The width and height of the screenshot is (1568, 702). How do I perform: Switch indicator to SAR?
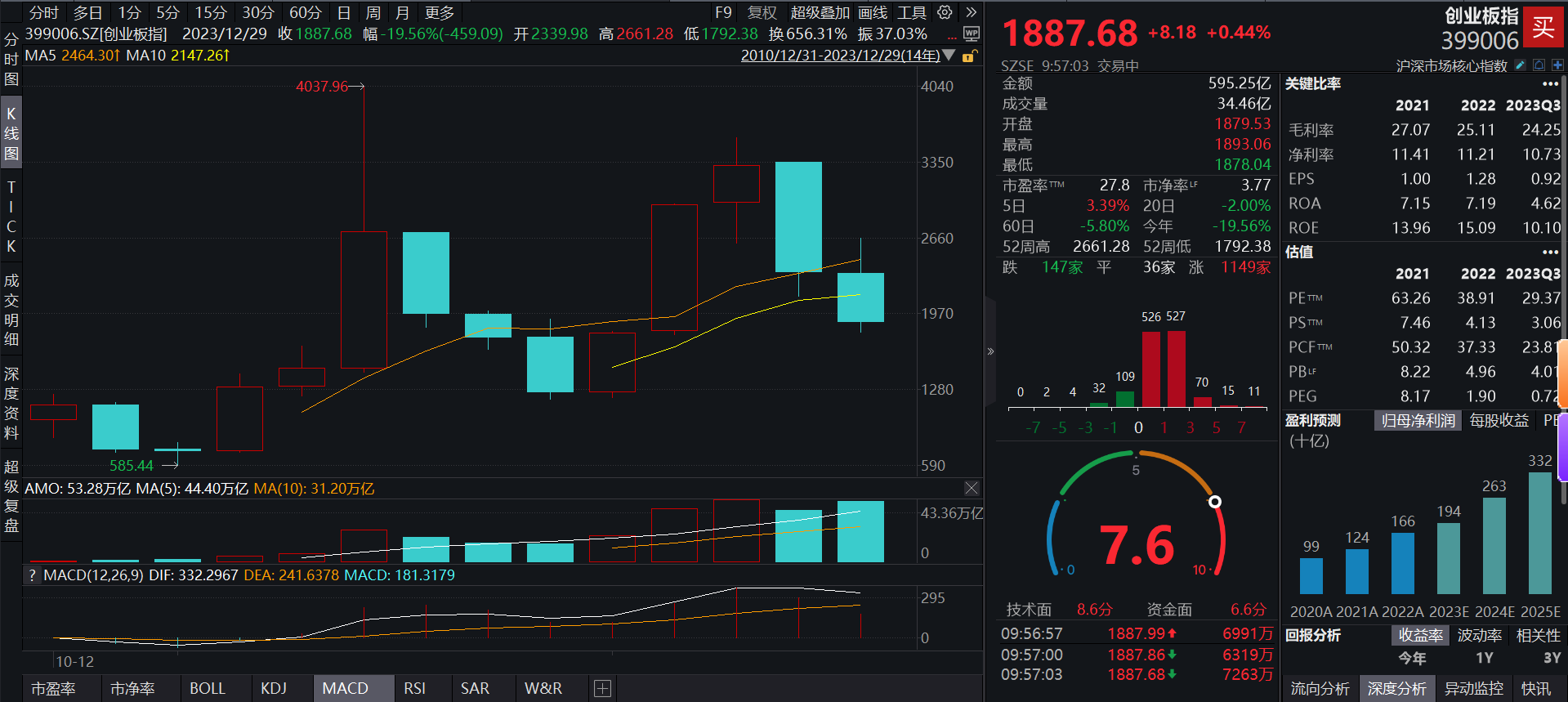[x=475, y=689]
